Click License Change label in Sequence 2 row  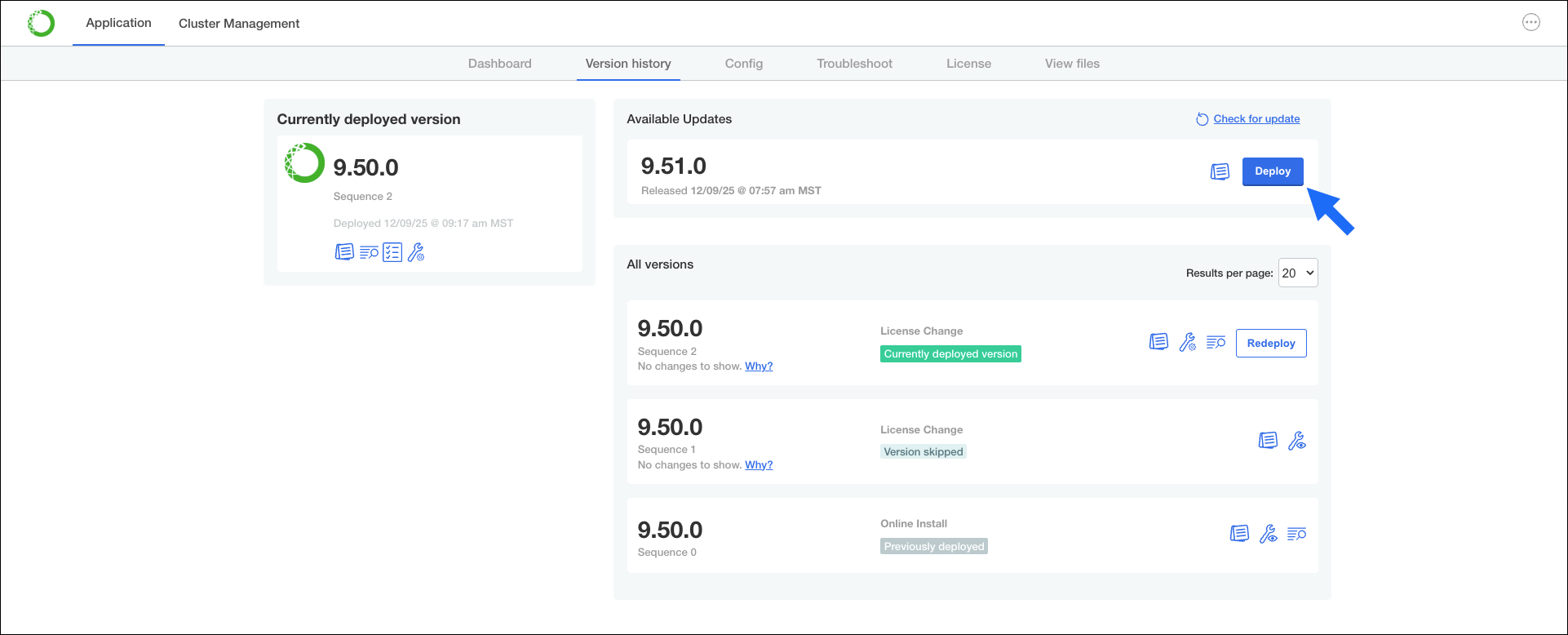coord(922,331)
